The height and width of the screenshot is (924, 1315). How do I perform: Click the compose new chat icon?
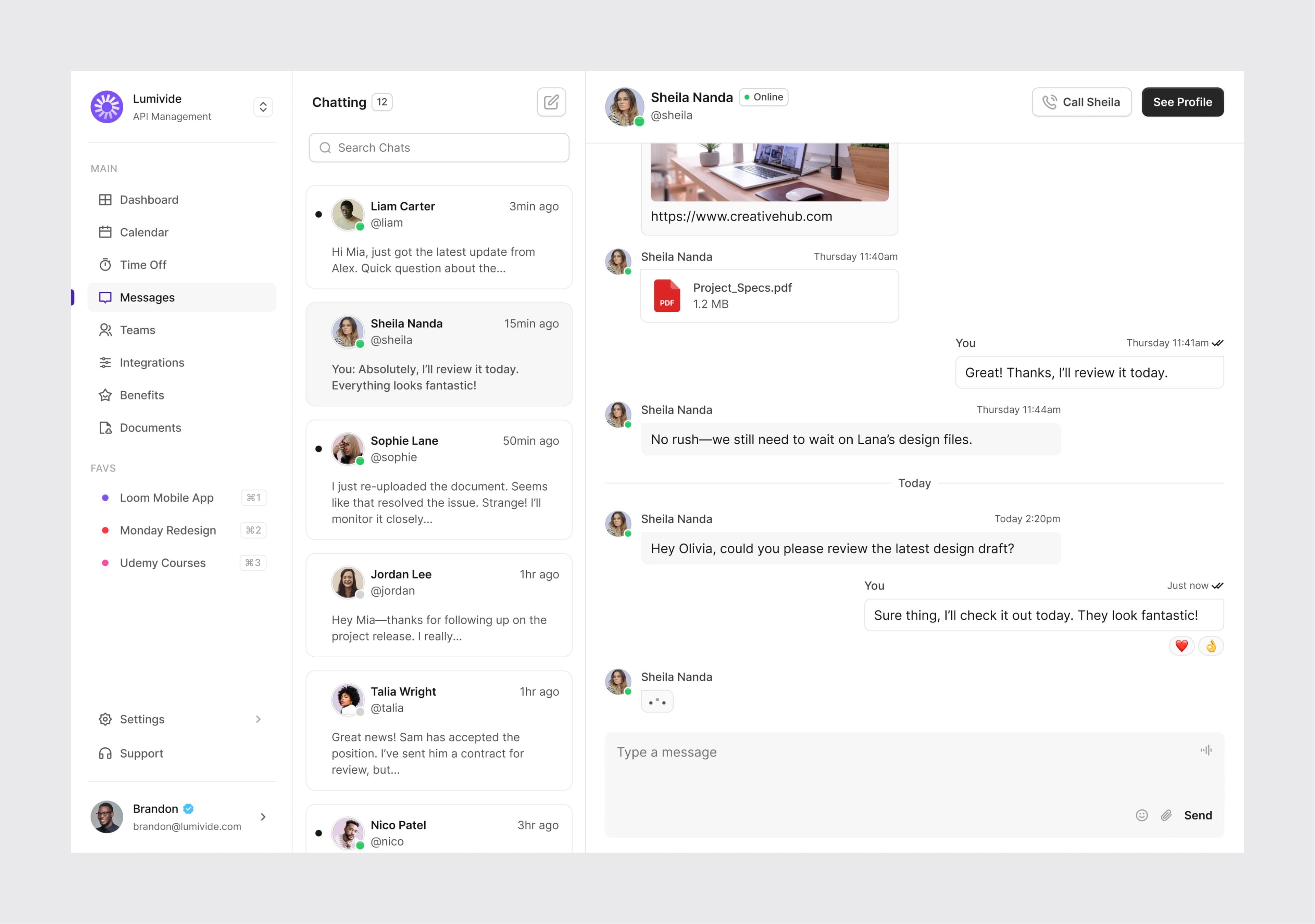(551, 102)
